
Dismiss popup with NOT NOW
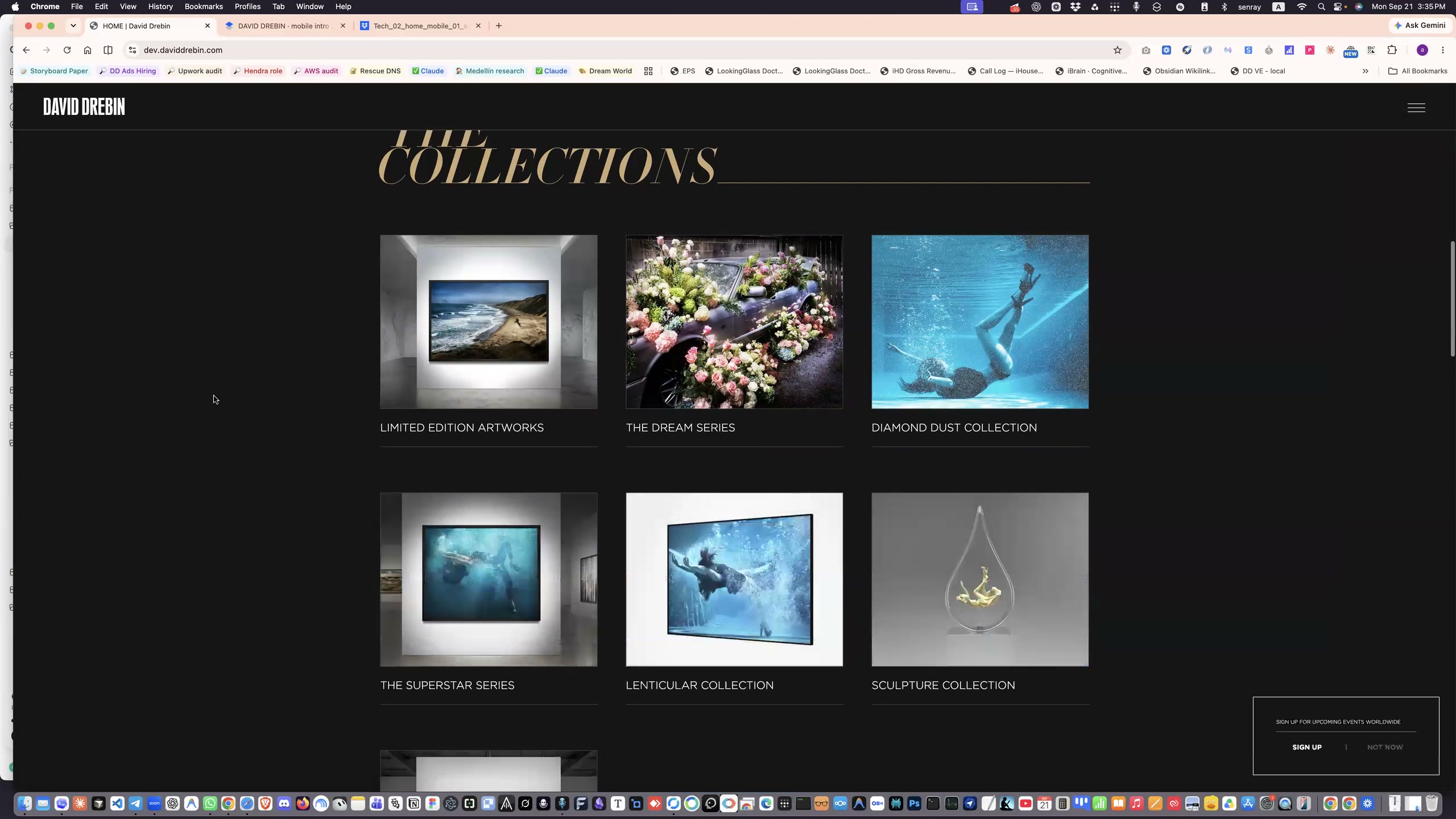click(x=1385, y=747)
